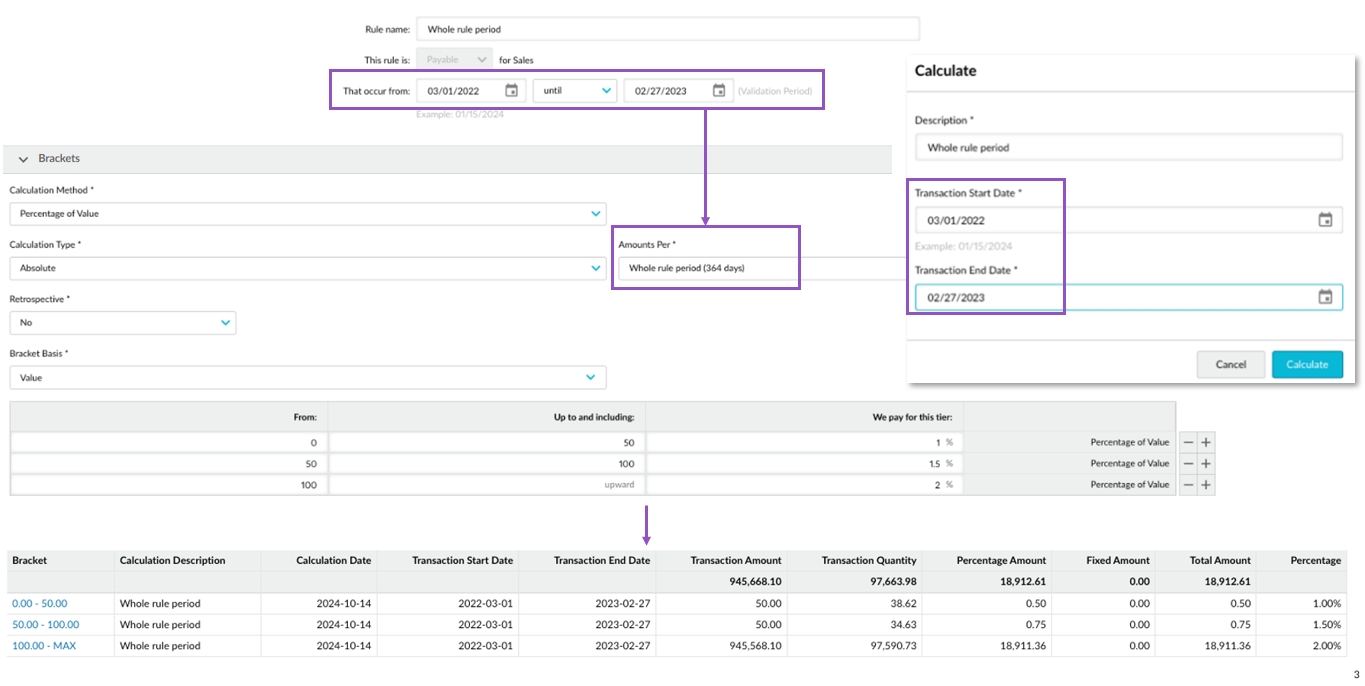Remove the first bracket tier with minus
1365x686 pixels.
point(1188,442)
